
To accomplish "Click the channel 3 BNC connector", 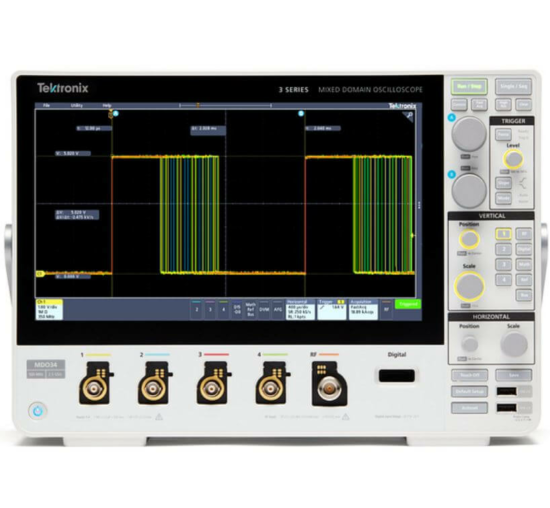I will 212,388.
